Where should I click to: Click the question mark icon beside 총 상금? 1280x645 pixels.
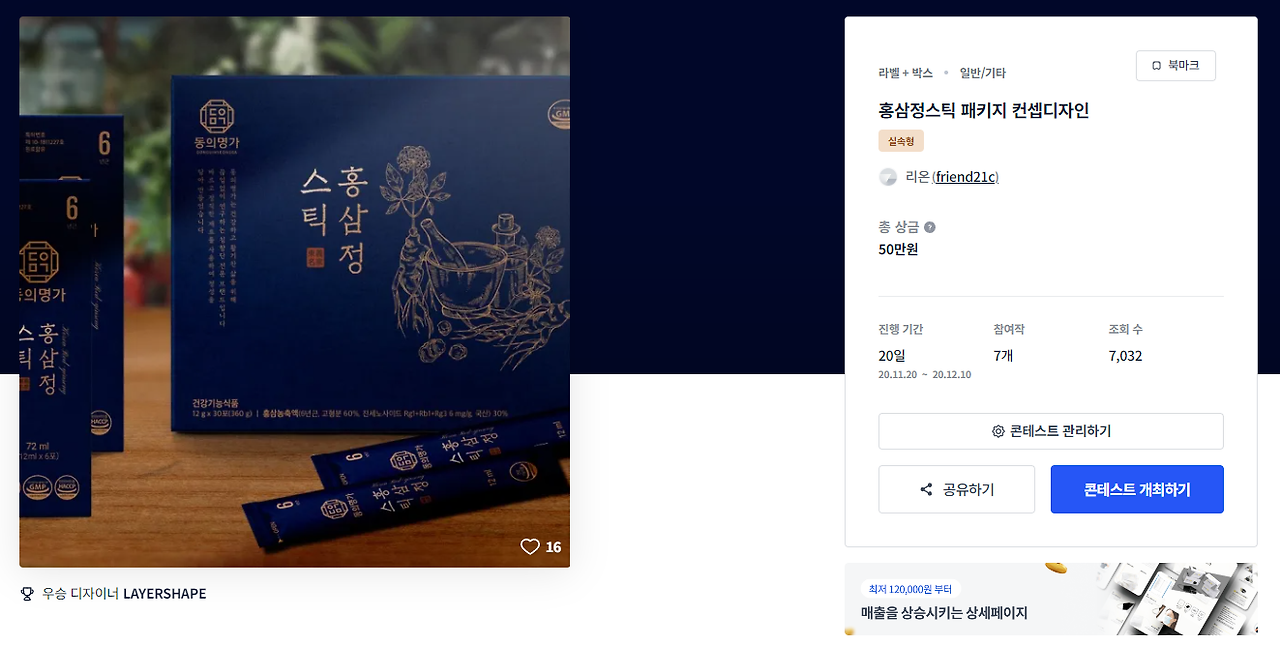[x=930, y=227]
